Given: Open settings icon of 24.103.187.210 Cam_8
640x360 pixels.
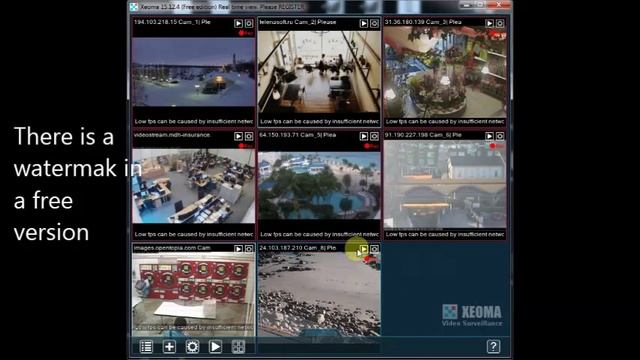Looking at the screenshot, I should point(374,249).
